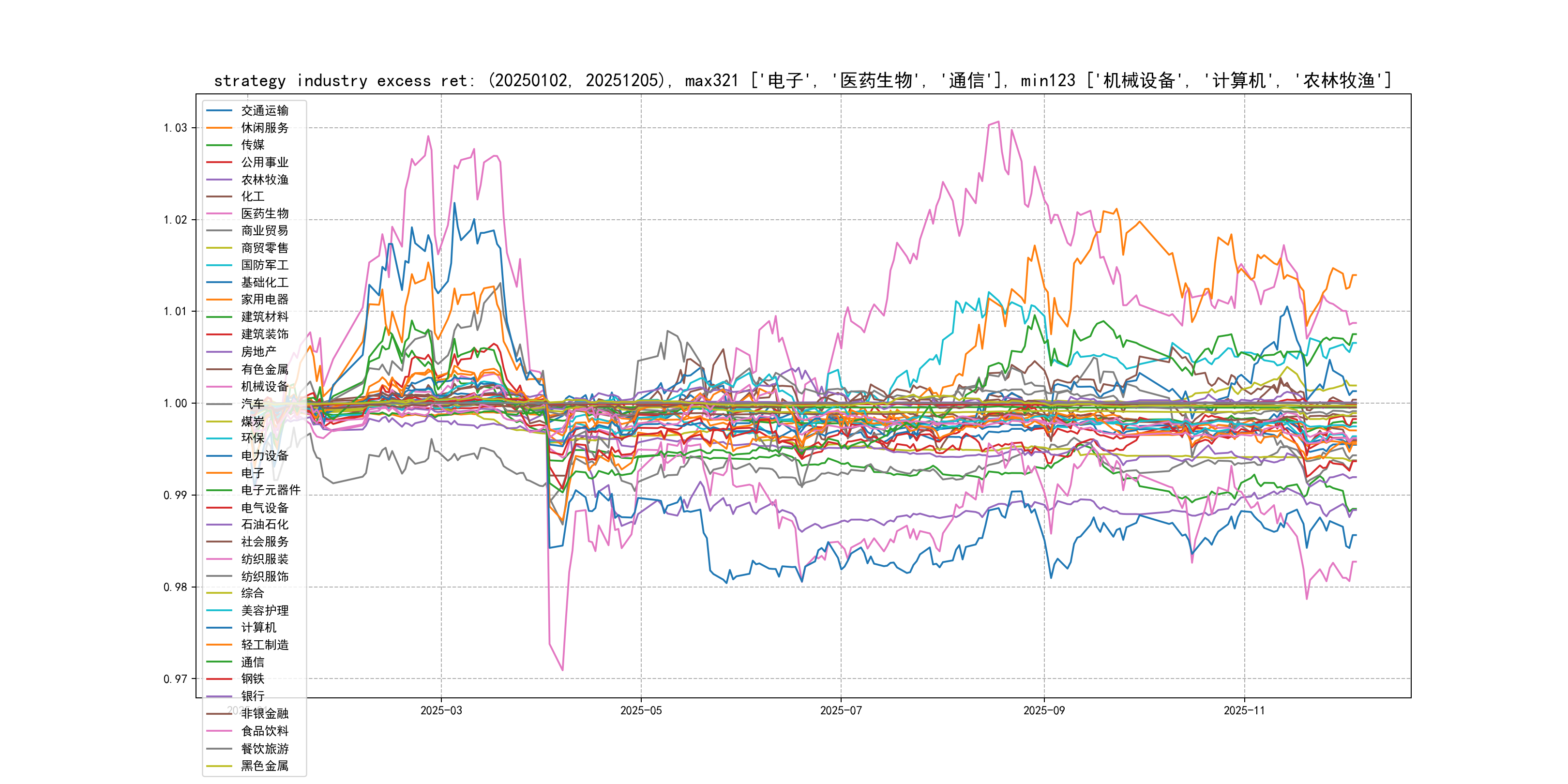Select the 机械设备 legend label

[264, 387]
